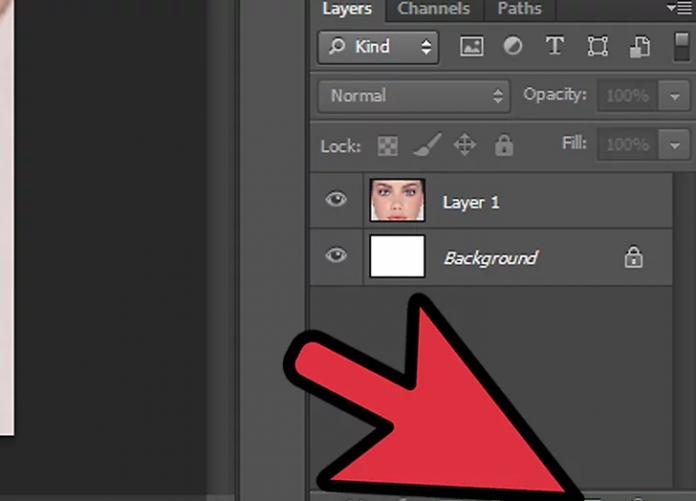This screenshot has height=501, width=696.
Task: Click the lock image pixels brush icon
Action: (x=425, y=146)
